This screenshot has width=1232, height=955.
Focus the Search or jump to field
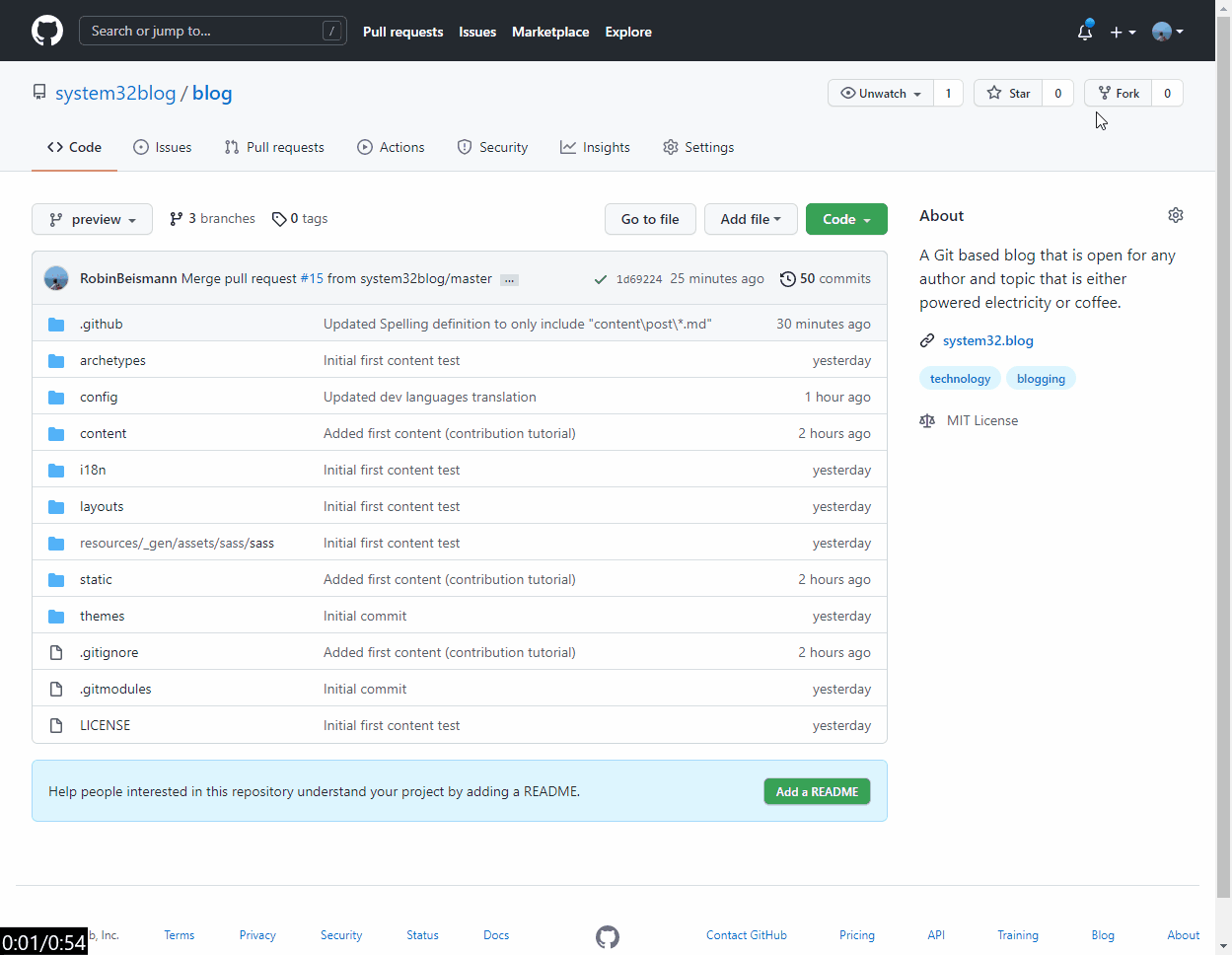click(213, 31)
